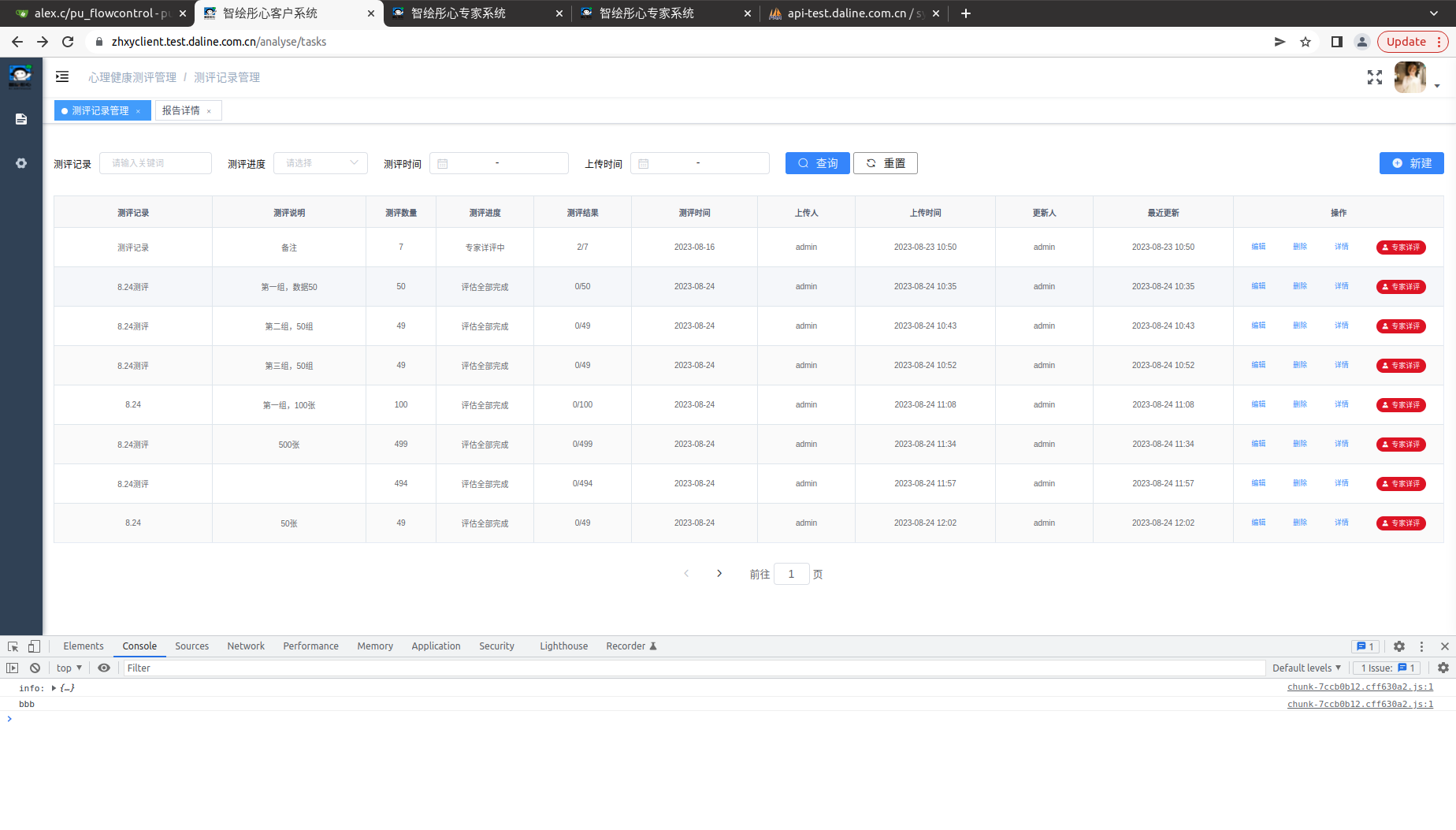Click the 重置 reset button
Image resolution: width=1456 pixels, height=830 pixels.
tap(886, 163)
